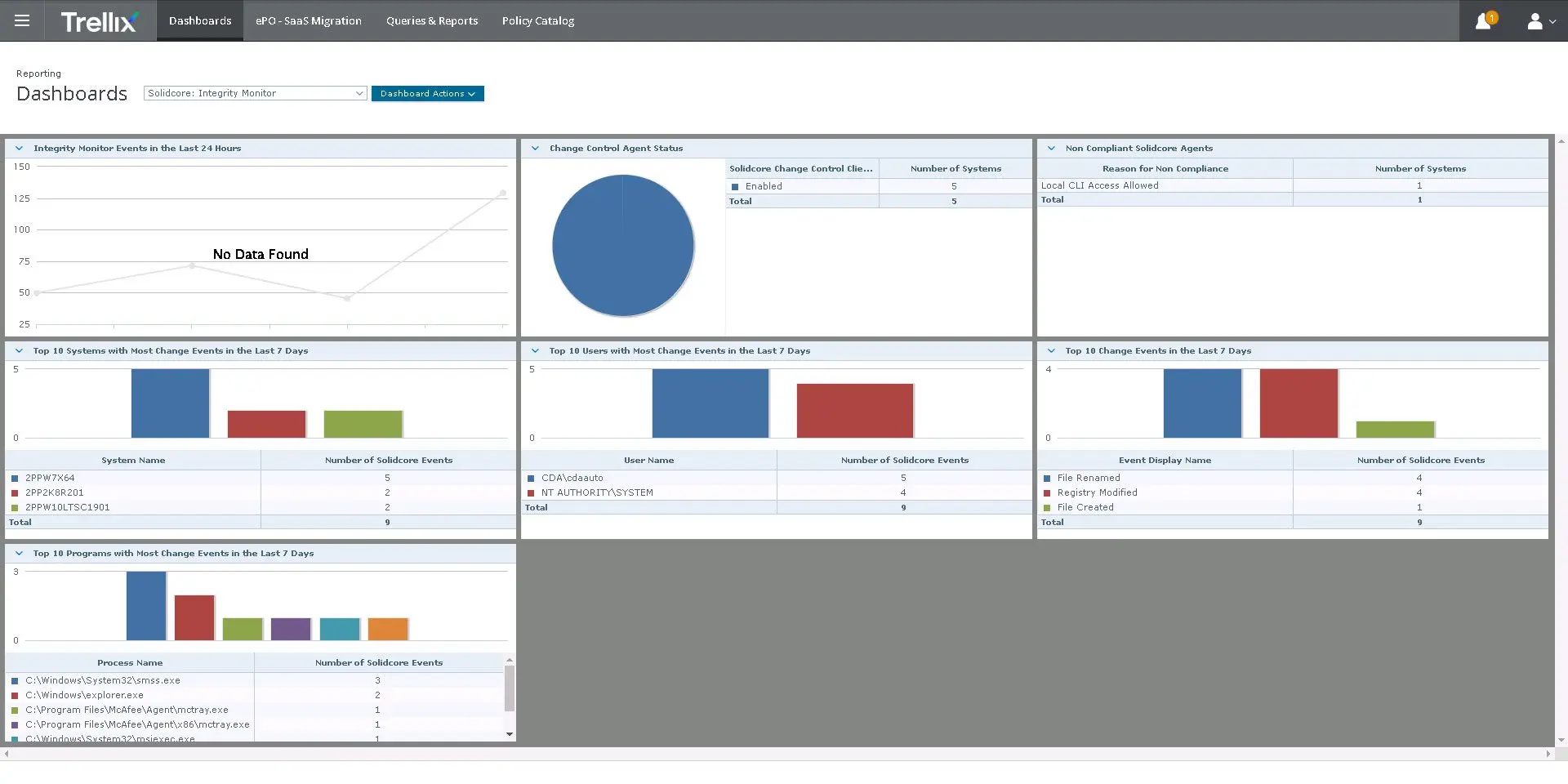Collapse Top 10 Users panel
The image size is (1568, 784).
tap(535, 351)
